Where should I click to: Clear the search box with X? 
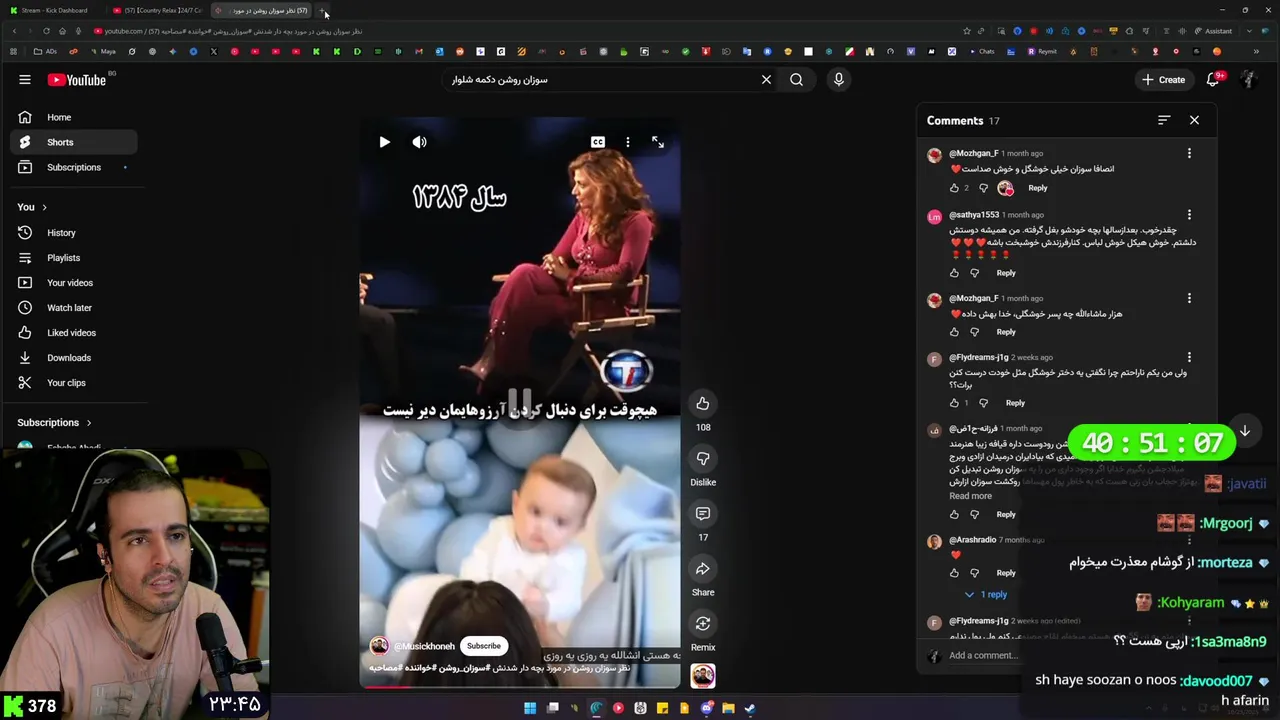tap(767, 80)
